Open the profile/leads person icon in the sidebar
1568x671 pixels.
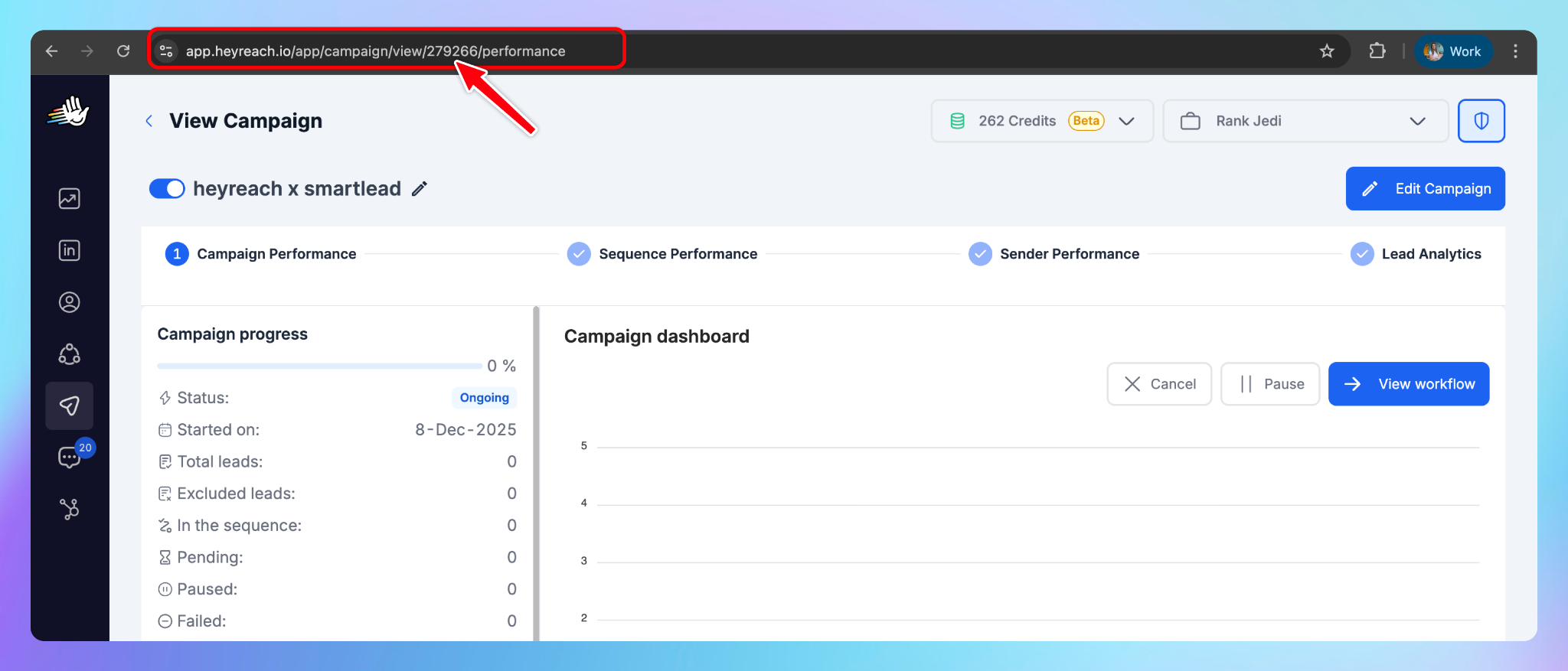pyautogui.click(x=69, y=302)
